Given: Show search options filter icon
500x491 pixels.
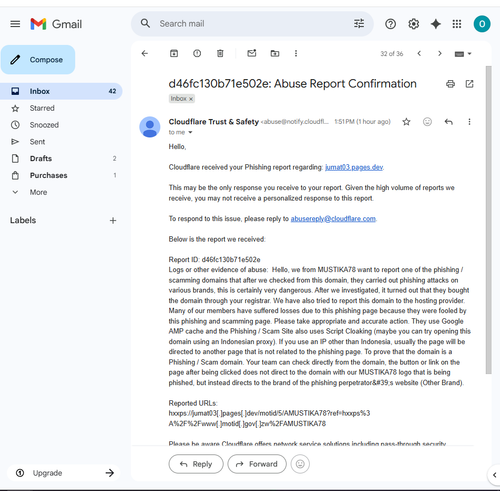Looking at the screenshot, I should [x=359, y=24].
